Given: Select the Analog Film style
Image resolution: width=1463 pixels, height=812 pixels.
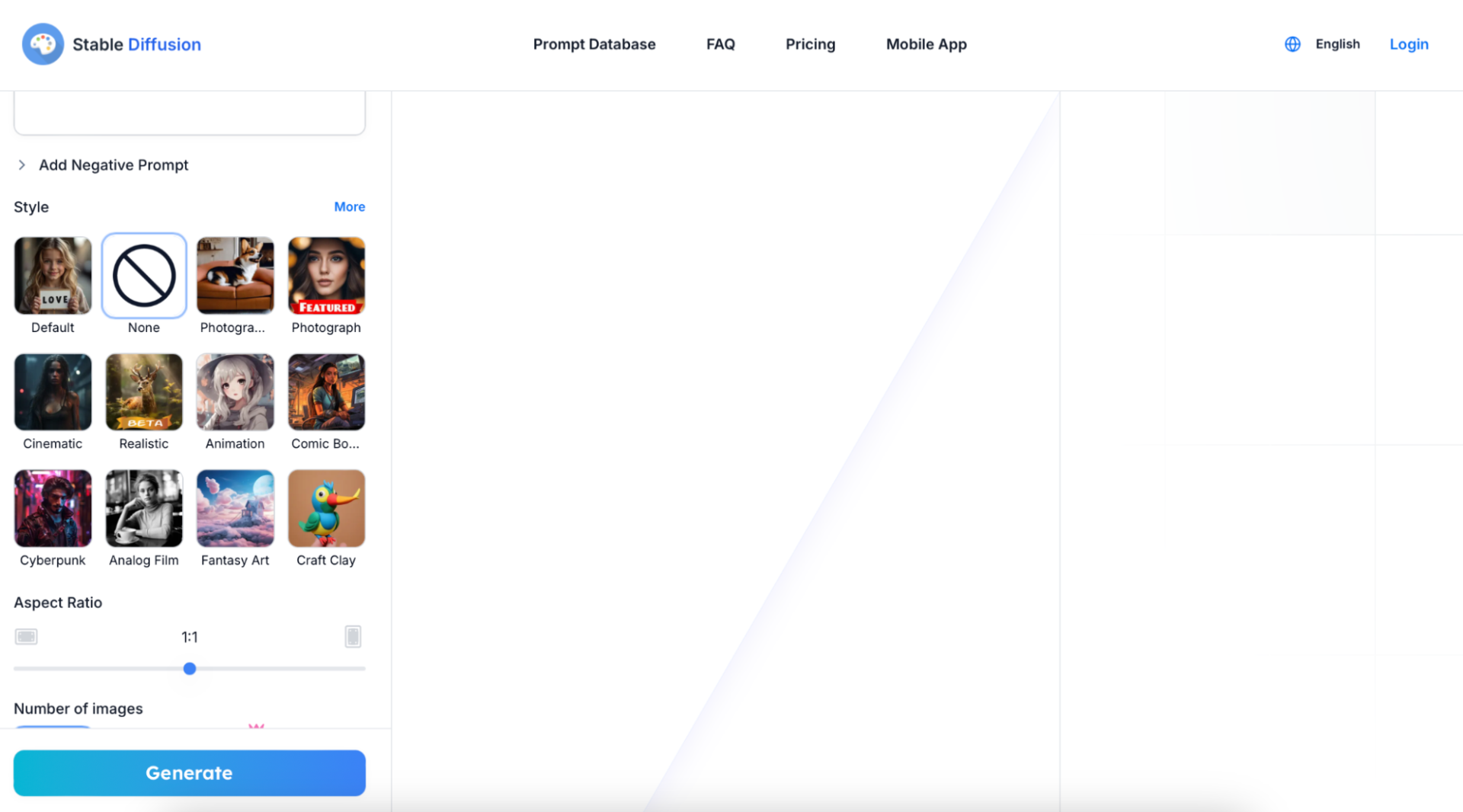Looking at the screenshot, I should [144, 508].
